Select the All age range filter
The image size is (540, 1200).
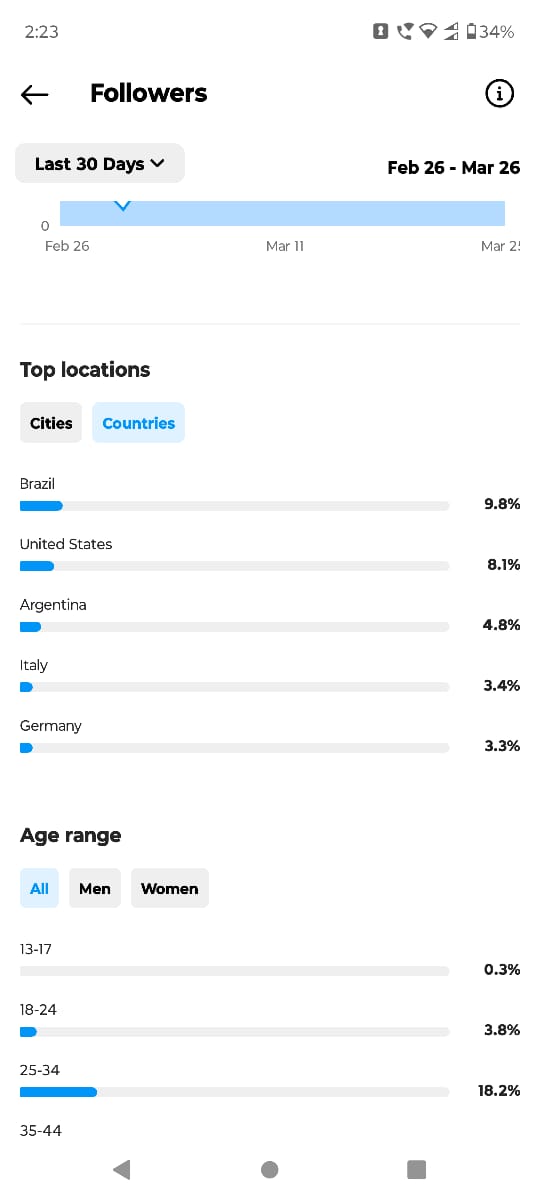coord(39,888)
